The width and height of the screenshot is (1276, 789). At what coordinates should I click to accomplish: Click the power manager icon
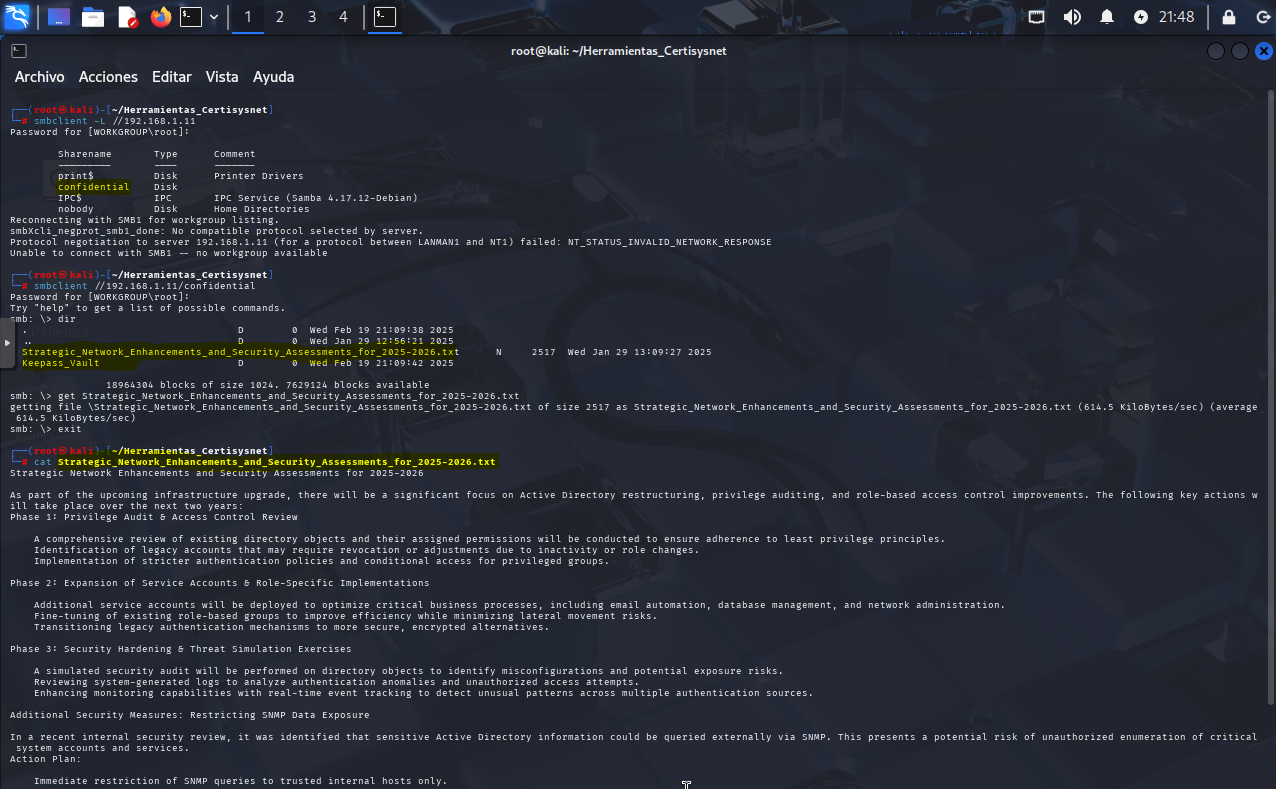point(1141,17)
